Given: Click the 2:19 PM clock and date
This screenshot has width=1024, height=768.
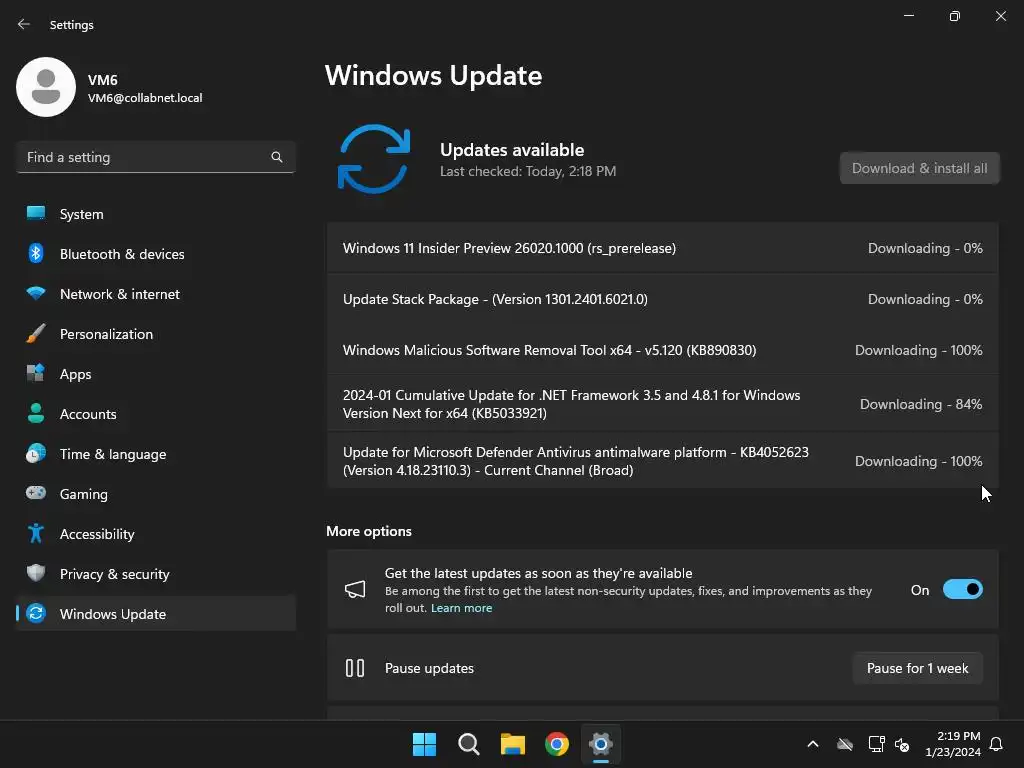Looking at the screenshot, I should (x=953, y=744).
